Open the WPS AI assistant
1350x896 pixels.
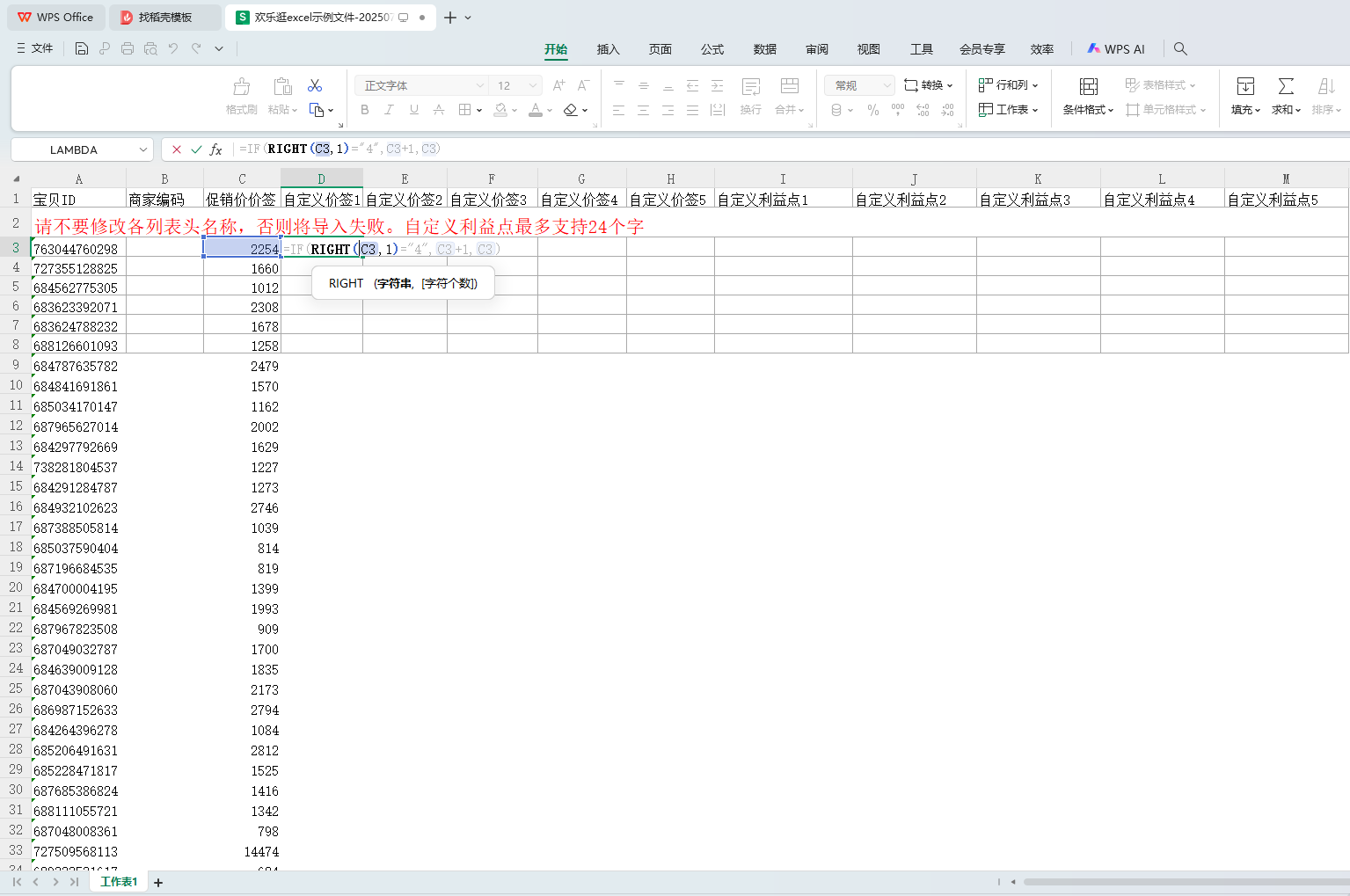(x=1116, y=49)
